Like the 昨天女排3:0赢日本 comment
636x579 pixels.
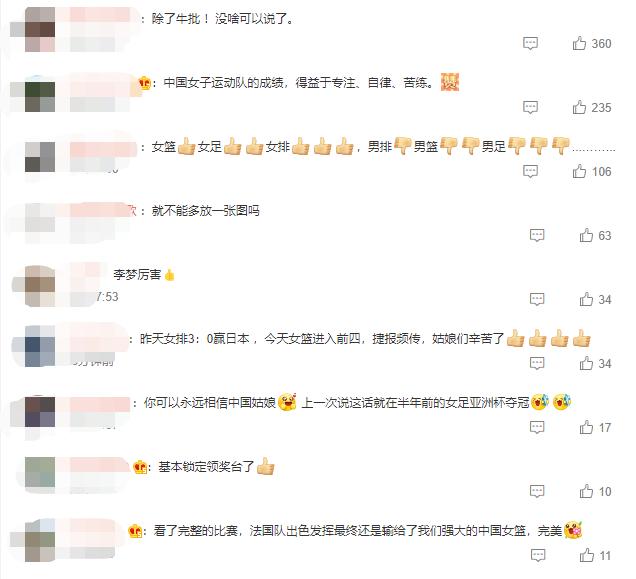(x=586, y=363)
